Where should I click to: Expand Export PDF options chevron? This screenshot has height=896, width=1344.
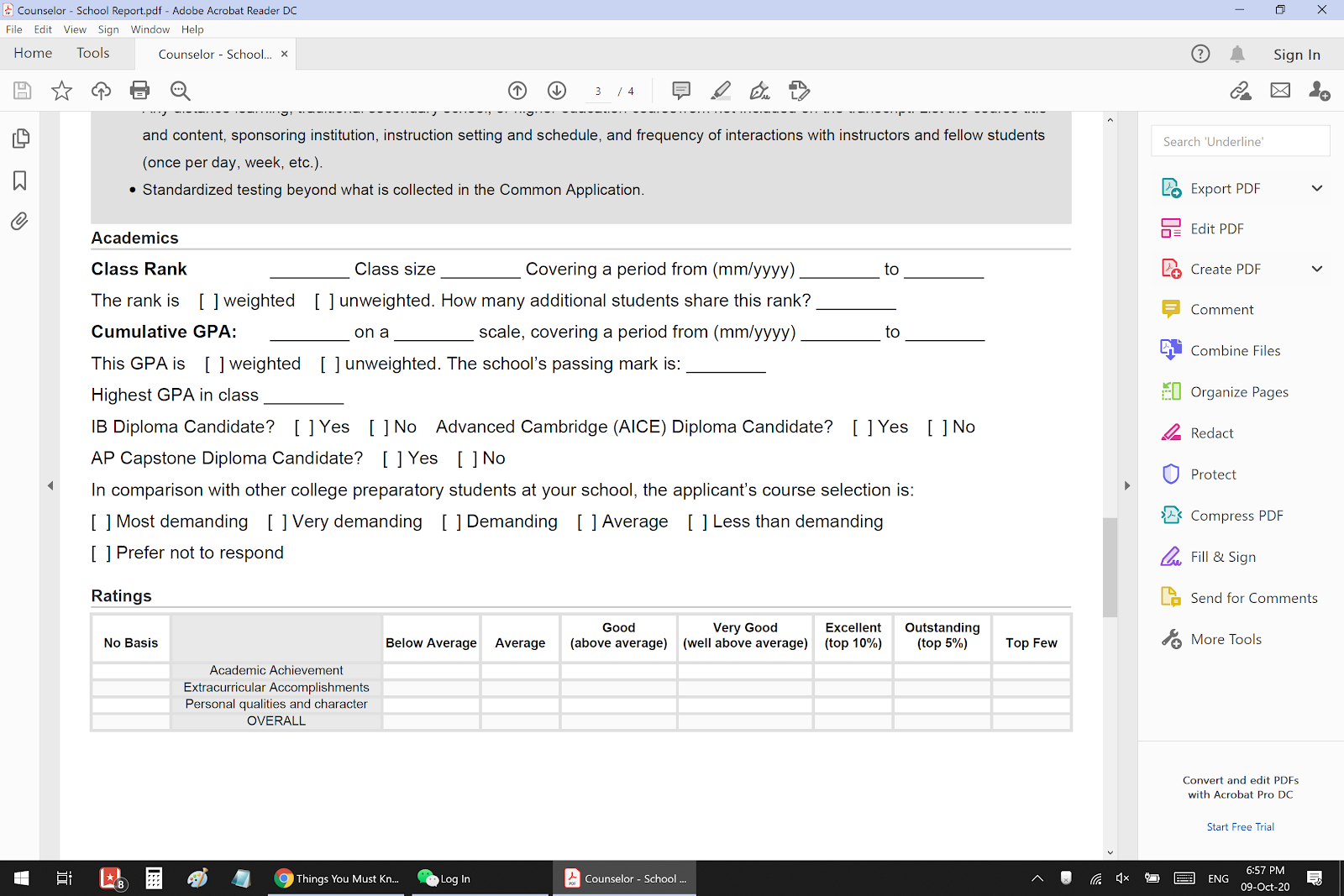1317,188
